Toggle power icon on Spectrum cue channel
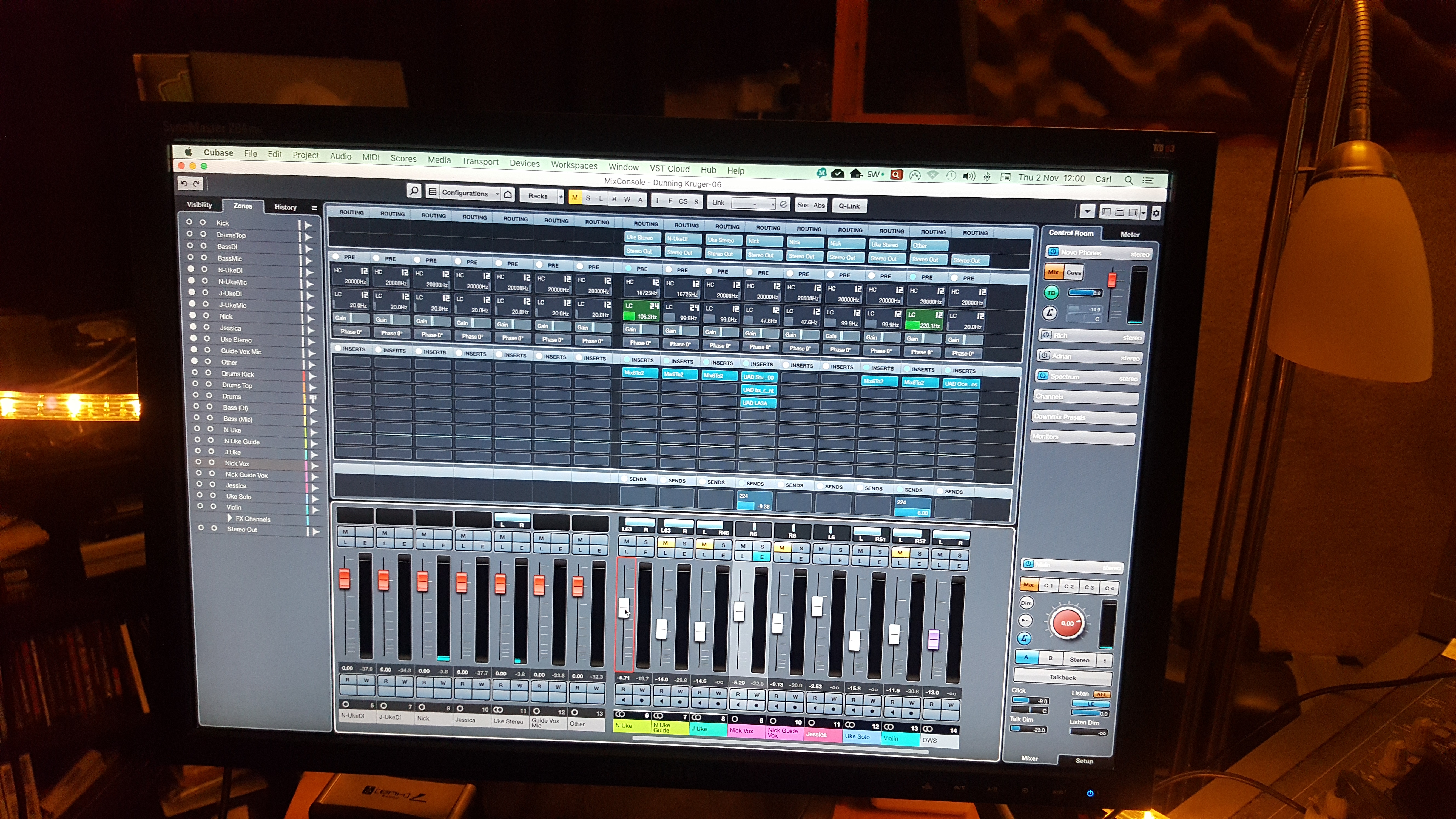Screen dimensions: 1456x819 pos(1043,376)
